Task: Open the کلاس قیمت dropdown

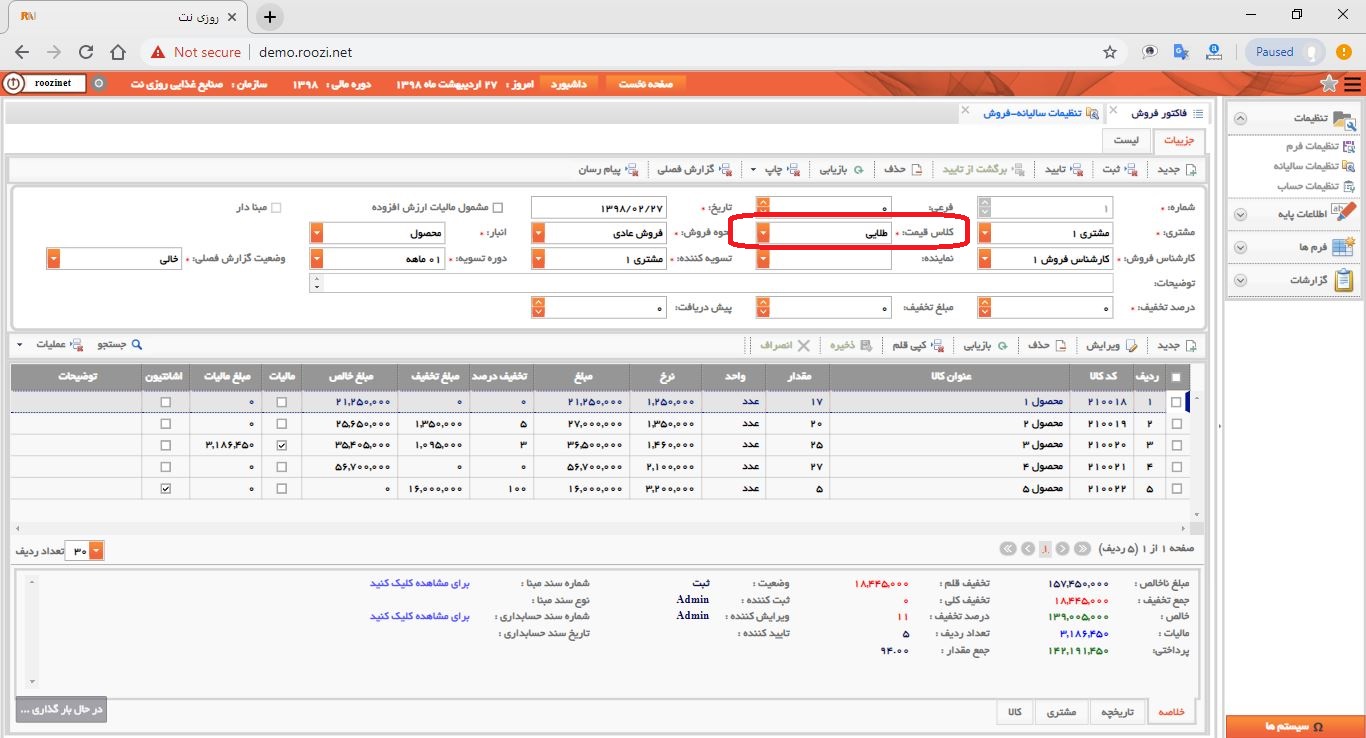Action: coord(763,233)
